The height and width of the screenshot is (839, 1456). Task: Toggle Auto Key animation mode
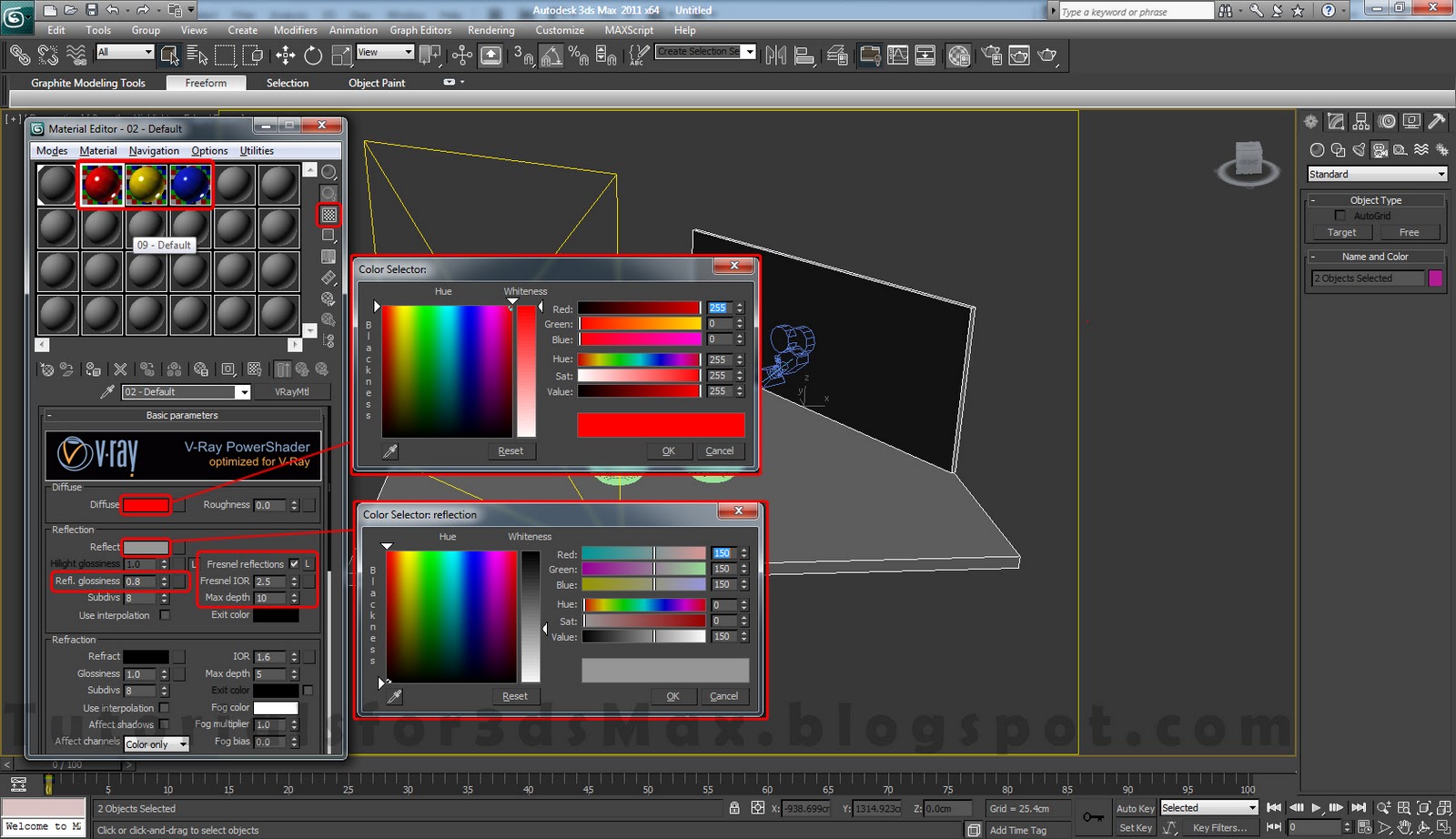tap(1135, 808)
